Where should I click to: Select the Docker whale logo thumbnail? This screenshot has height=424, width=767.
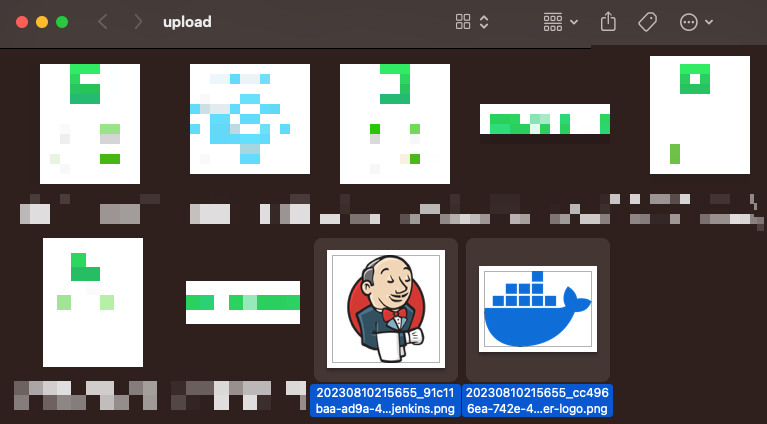[x=538, y=309]
